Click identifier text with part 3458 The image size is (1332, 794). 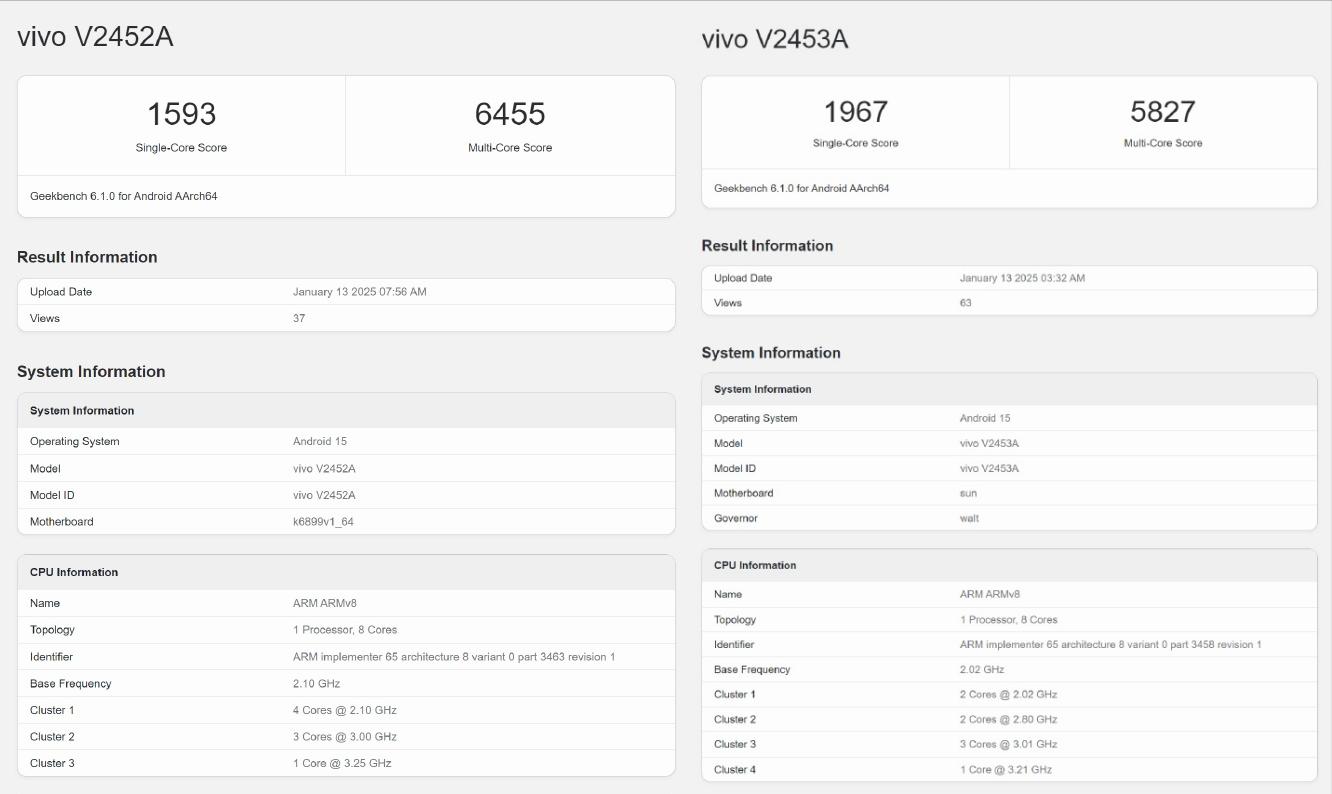click(x=1111, y=645)
